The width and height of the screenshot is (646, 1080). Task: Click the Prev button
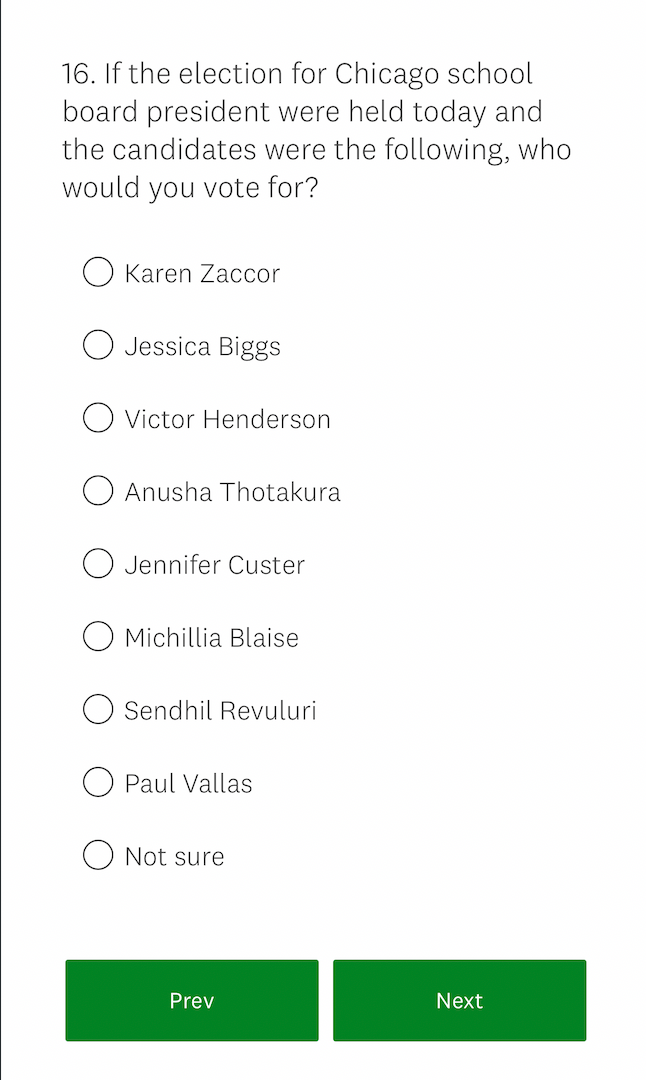(191, 1000)
